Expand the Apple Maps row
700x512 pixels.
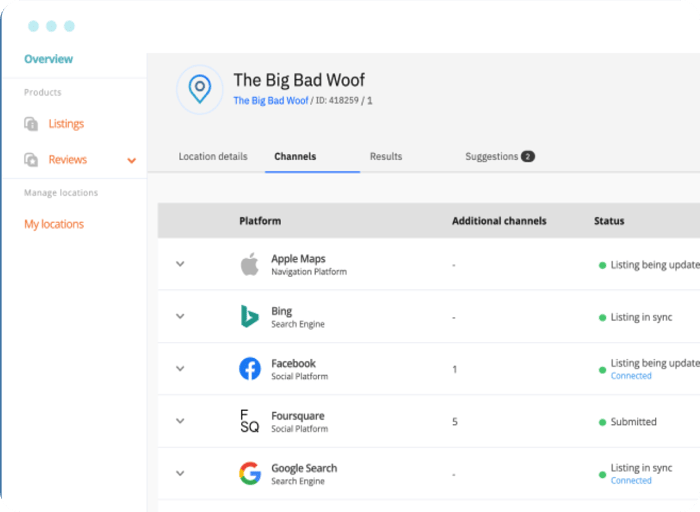pyautogui.click(x=180, y=264)
